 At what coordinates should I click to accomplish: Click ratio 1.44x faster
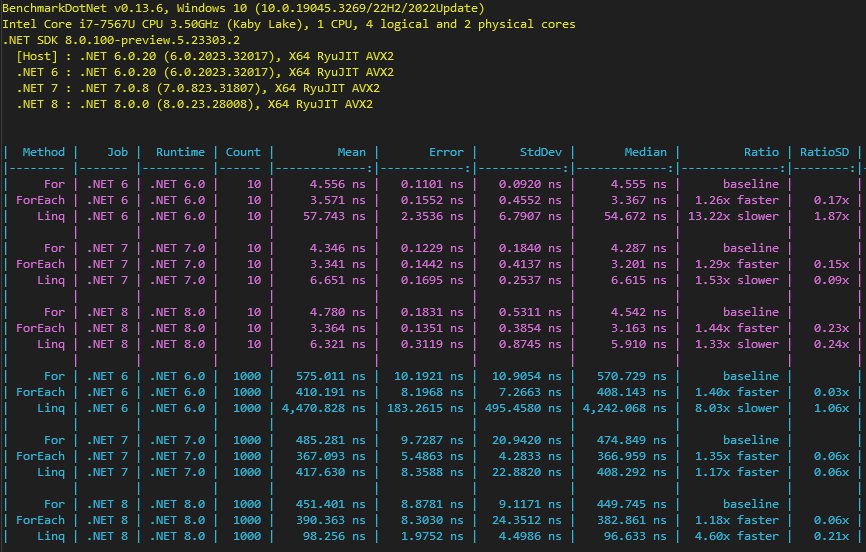(737, 328)
